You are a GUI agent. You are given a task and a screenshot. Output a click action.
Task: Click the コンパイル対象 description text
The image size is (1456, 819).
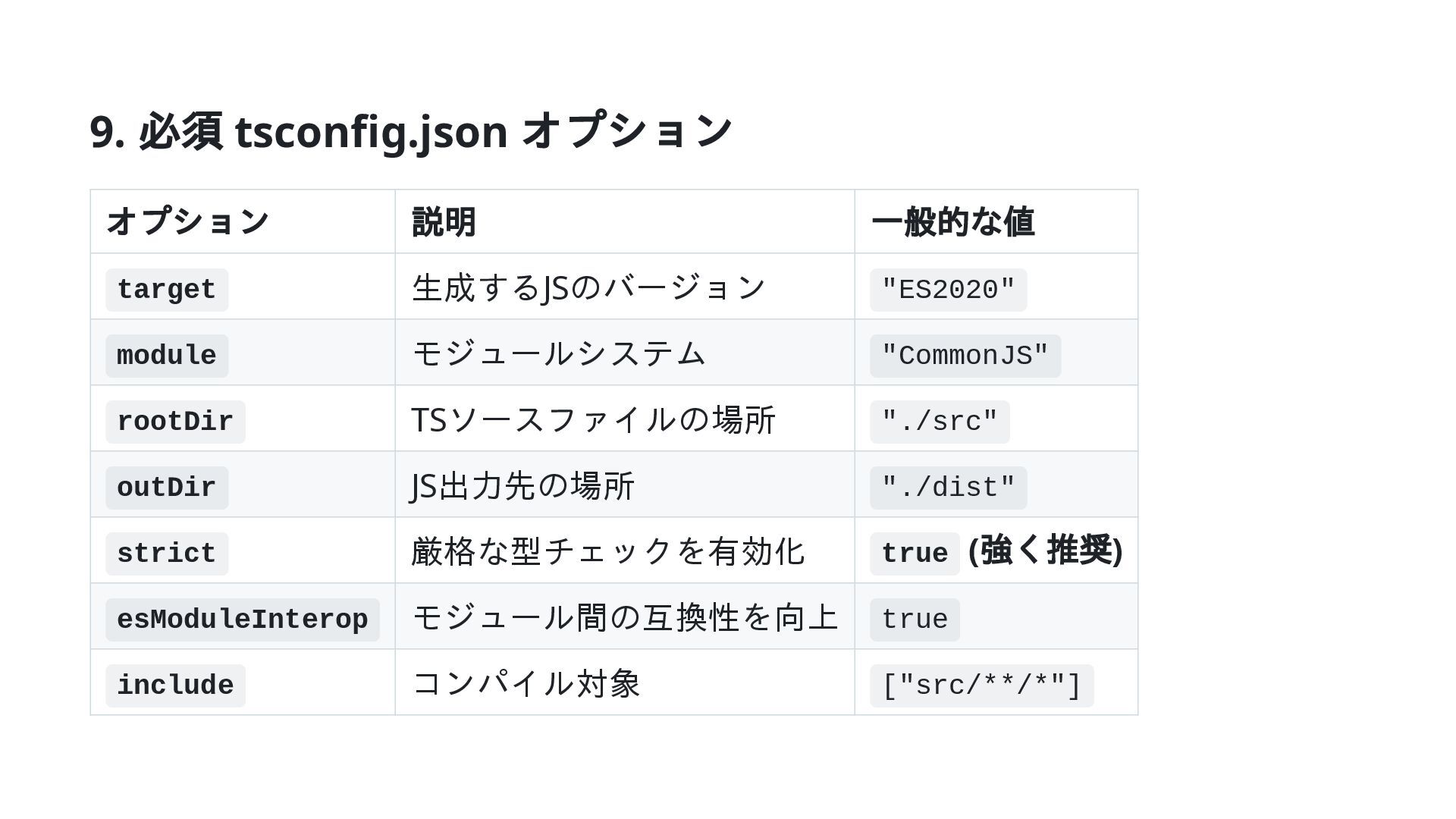coord(526,683)
